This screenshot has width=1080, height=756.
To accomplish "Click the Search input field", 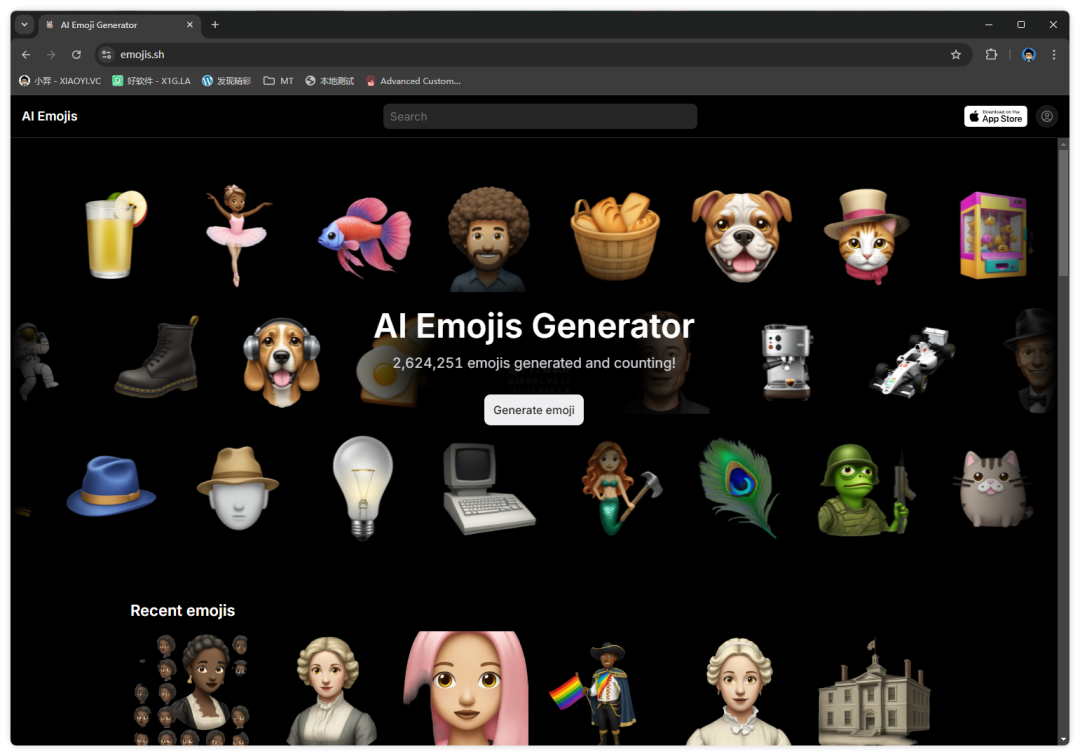I will pos(540,116).
